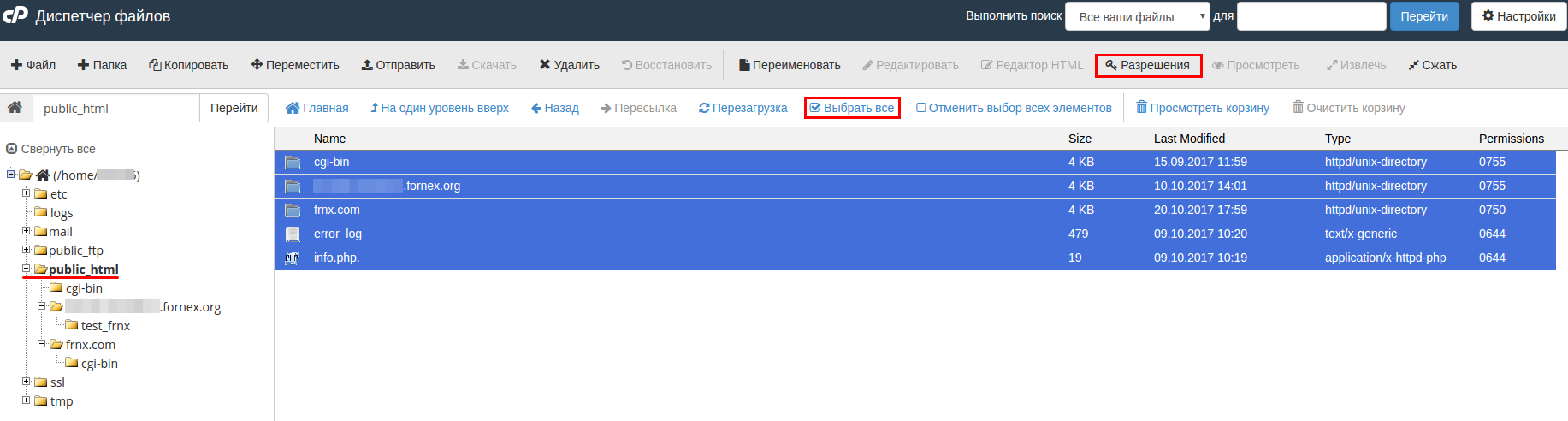This screenshot has height=421, width=1568.
Task: Click the .fornex.org row folder icon
Action: (x=293, y=186)
